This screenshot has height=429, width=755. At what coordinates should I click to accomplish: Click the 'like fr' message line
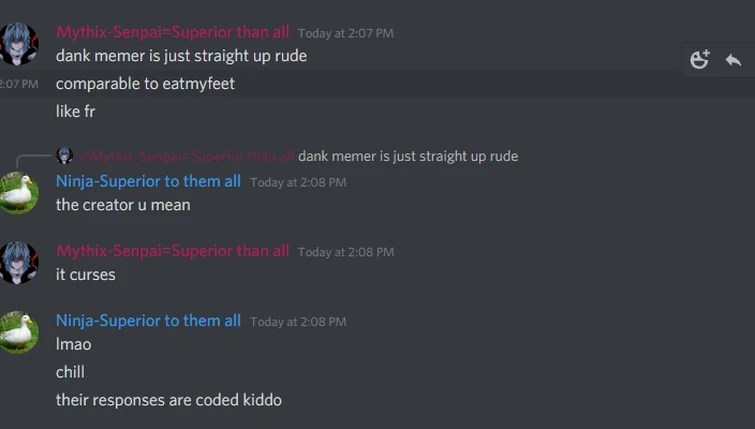click(x=76, y=112)
